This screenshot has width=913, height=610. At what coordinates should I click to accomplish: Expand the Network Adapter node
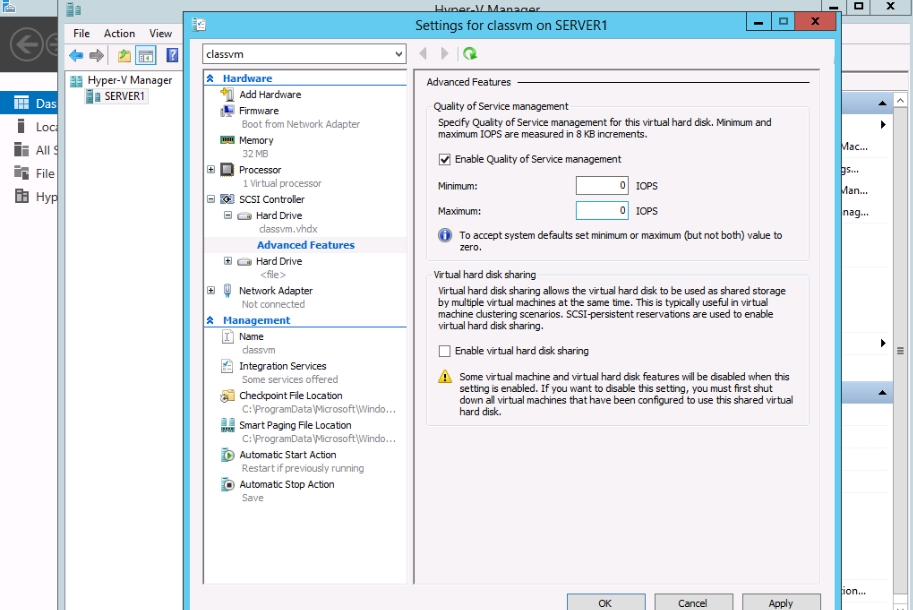coord(211,291)
